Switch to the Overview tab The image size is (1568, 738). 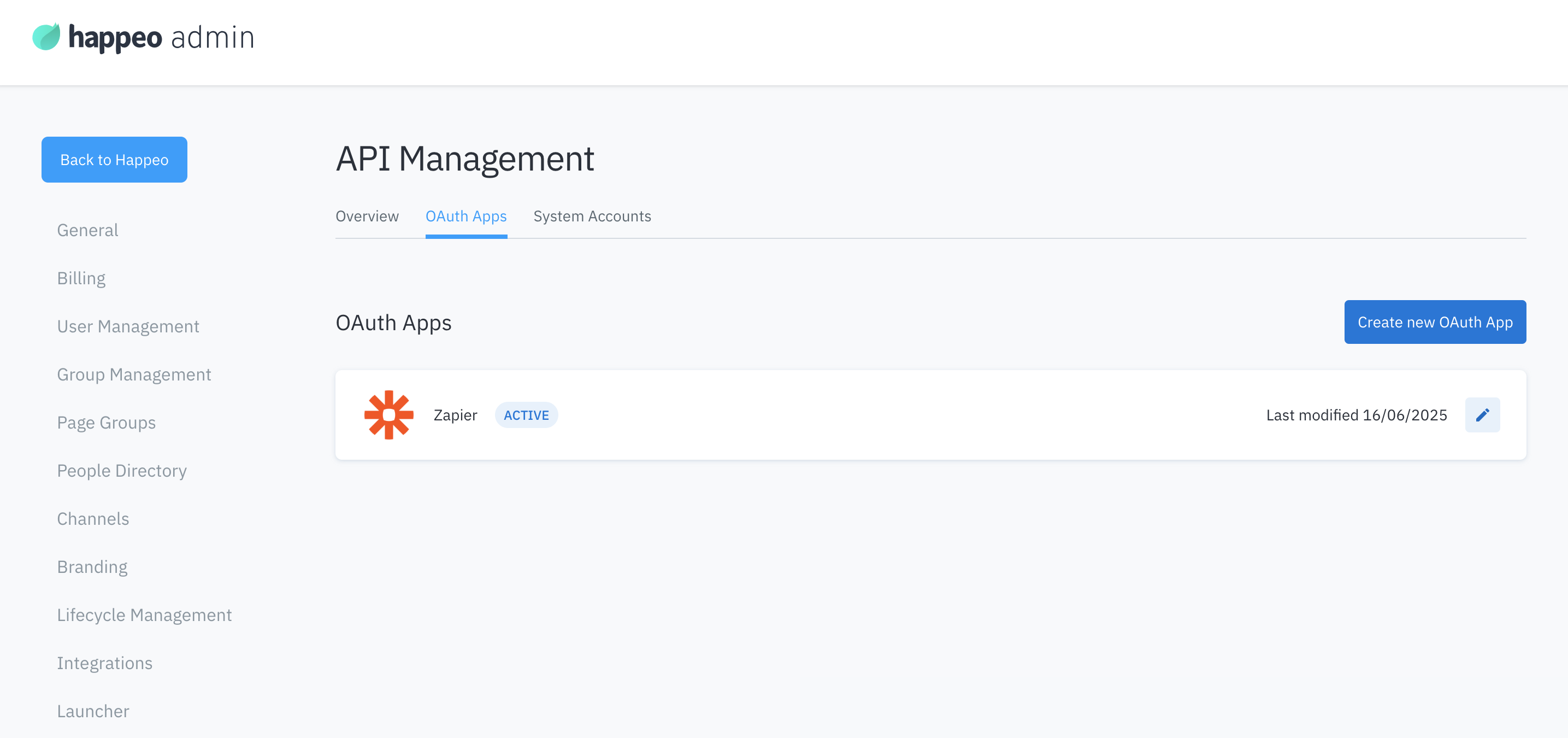(367, 216)
